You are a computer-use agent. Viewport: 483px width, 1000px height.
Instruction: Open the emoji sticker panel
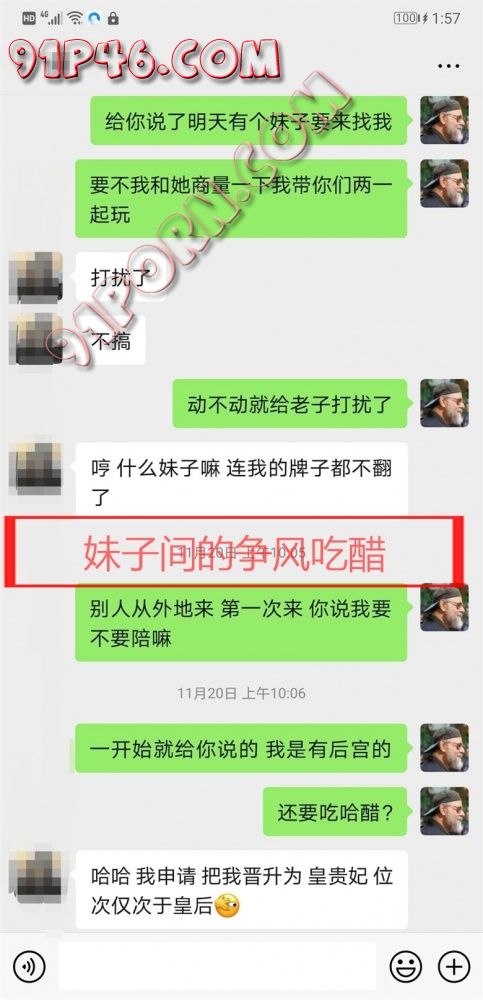tap(405, 966)
